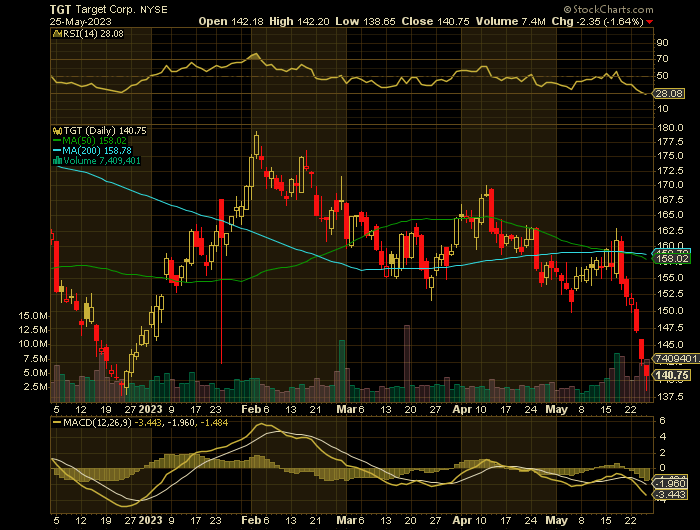700x530 pixels.
Task: Click the 137.5 price axis label
Action: [671, 396]
